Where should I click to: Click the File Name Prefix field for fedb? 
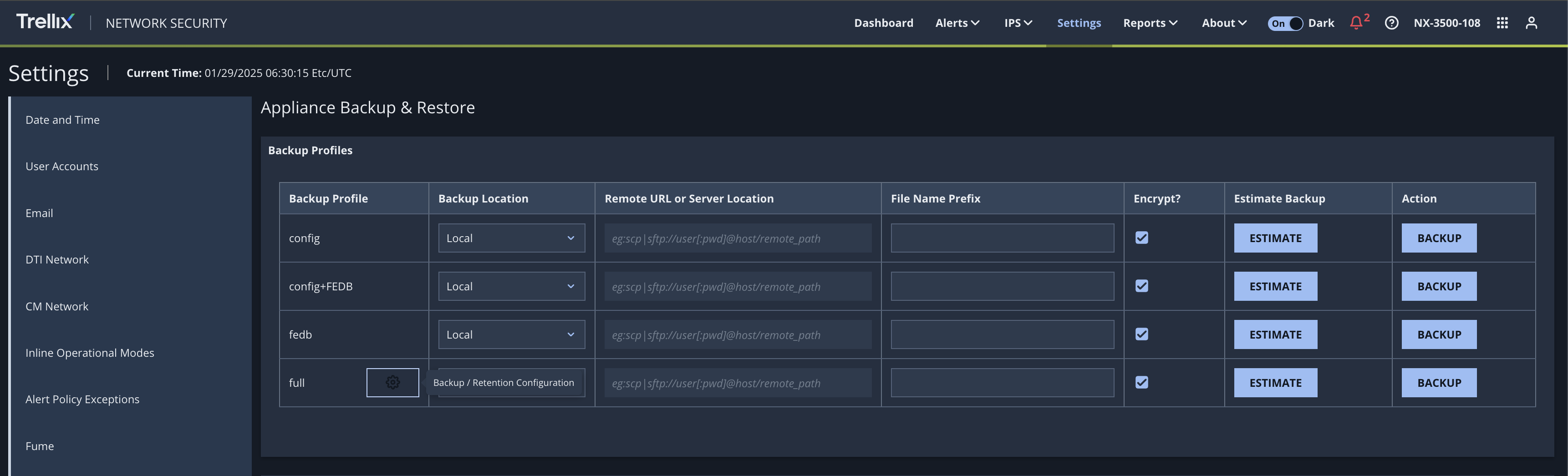1002,334
